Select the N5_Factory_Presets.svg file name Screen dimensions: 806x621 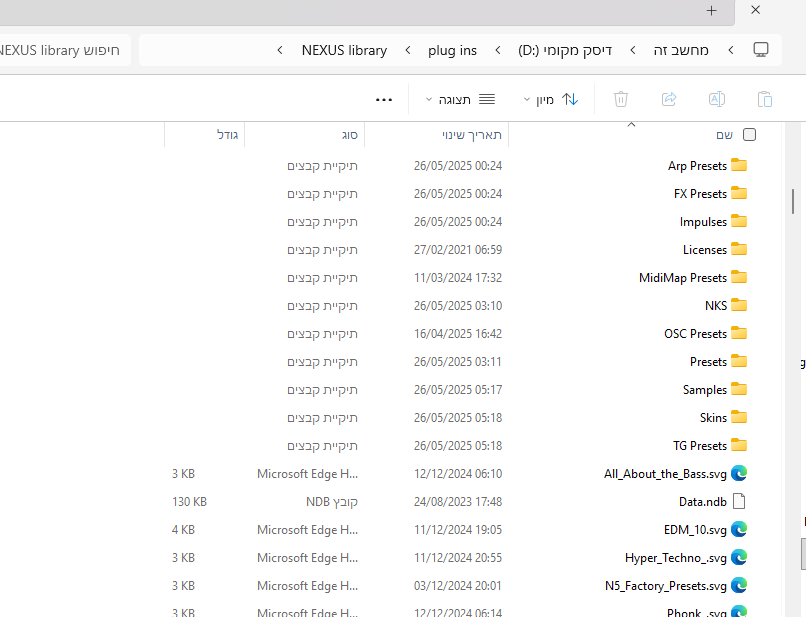[666, 586]
